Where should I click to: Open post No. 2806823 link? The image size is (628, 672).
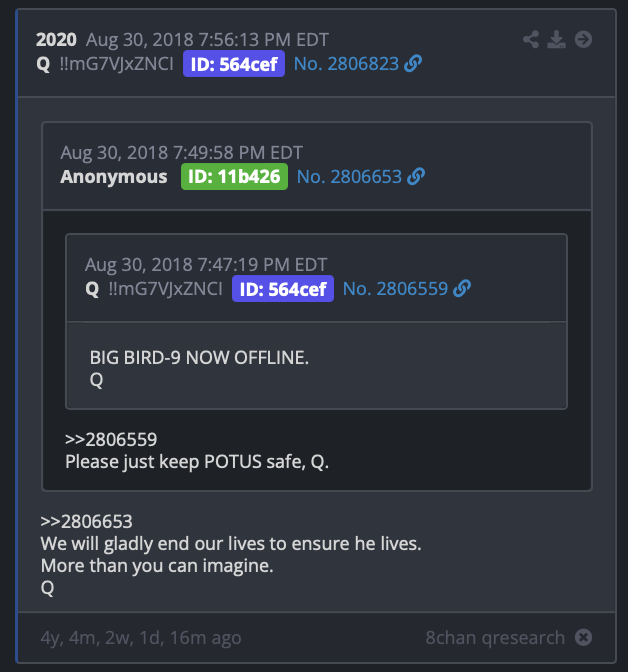[x=346, y=64]
